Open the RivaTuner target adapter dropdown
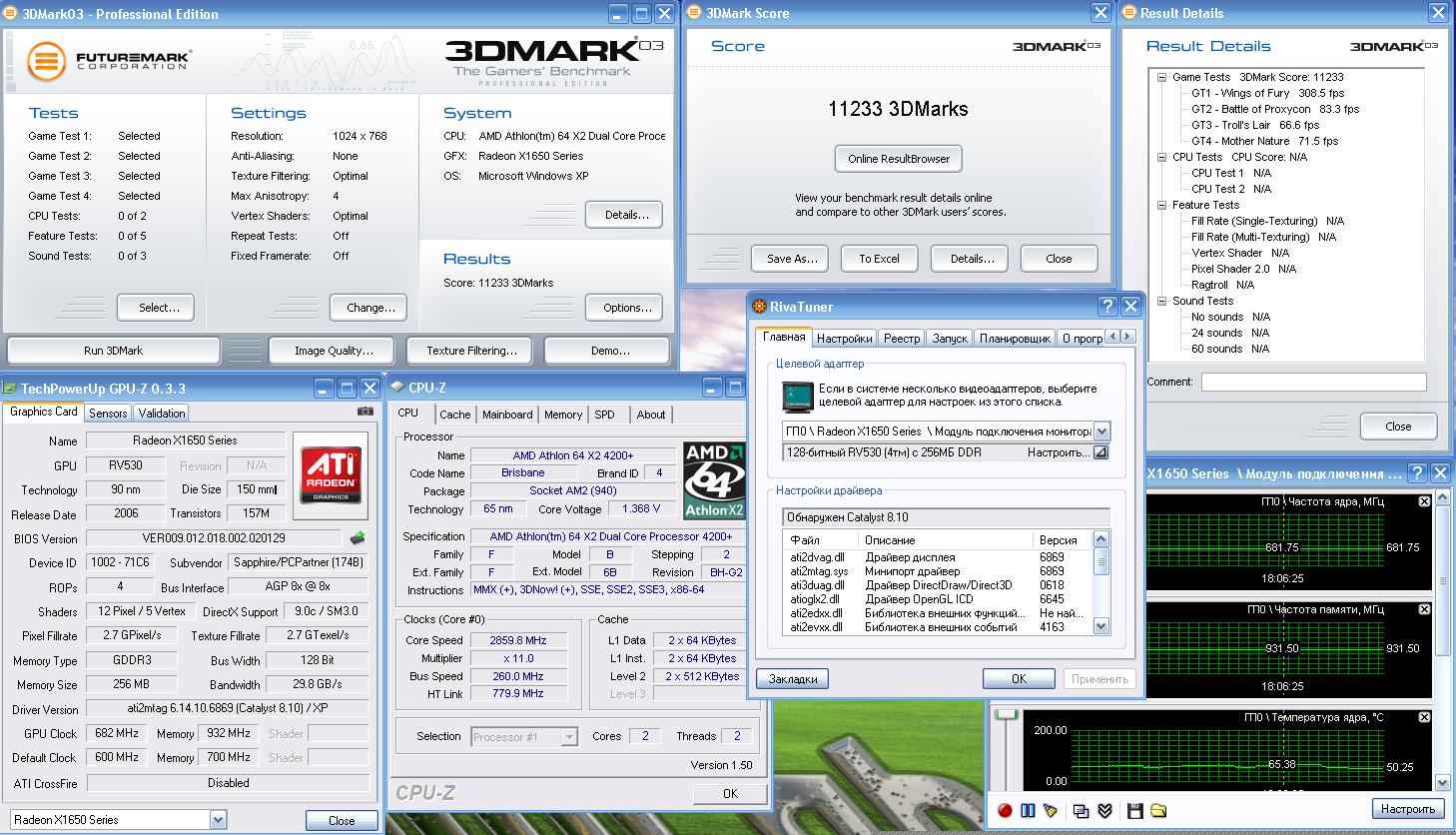This screenshot has height=835, width=1456. (1101, 431)
